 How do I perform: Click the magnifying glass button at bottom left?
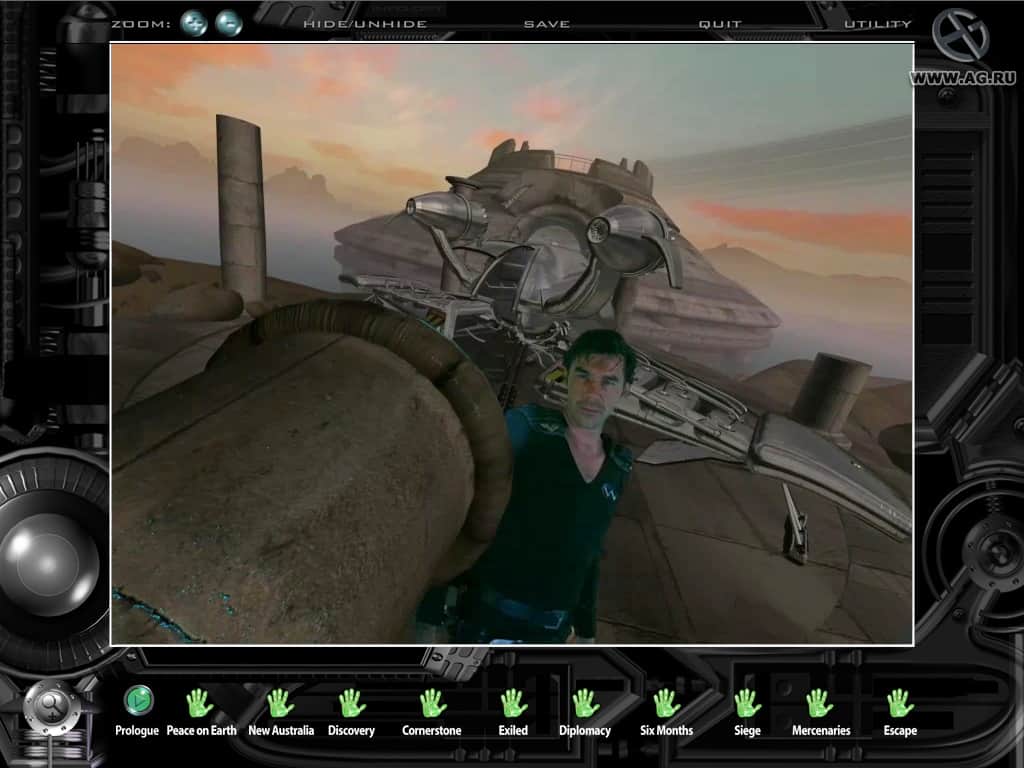point(51,707)
